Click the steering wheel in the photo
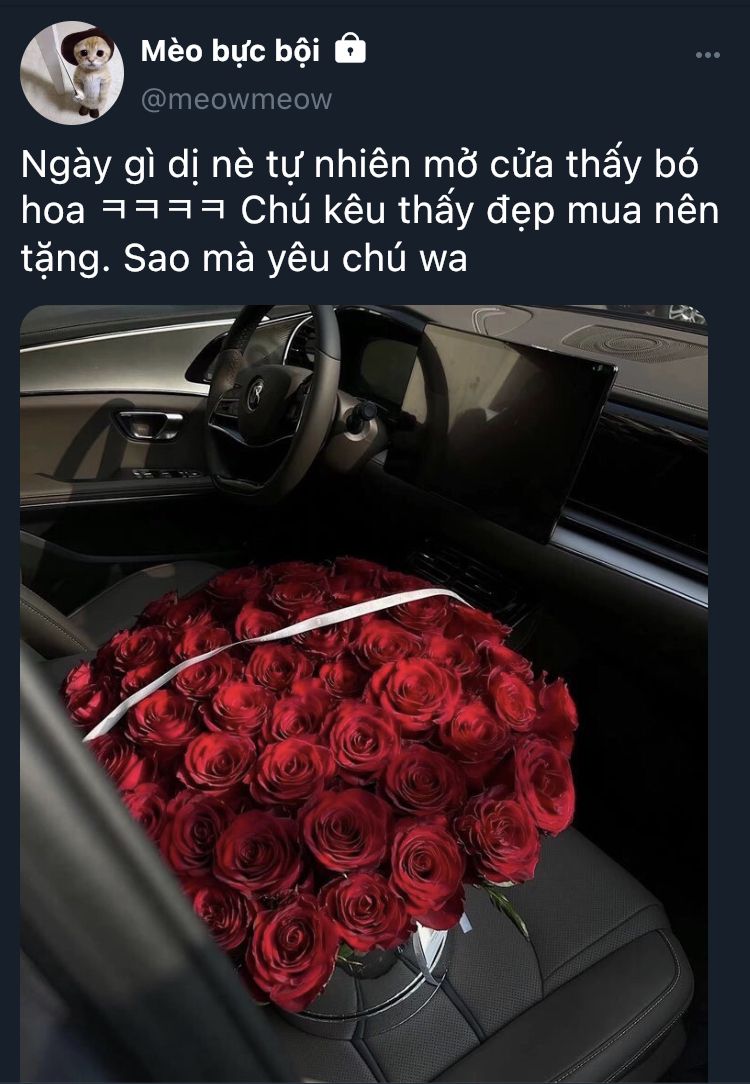 274,400
